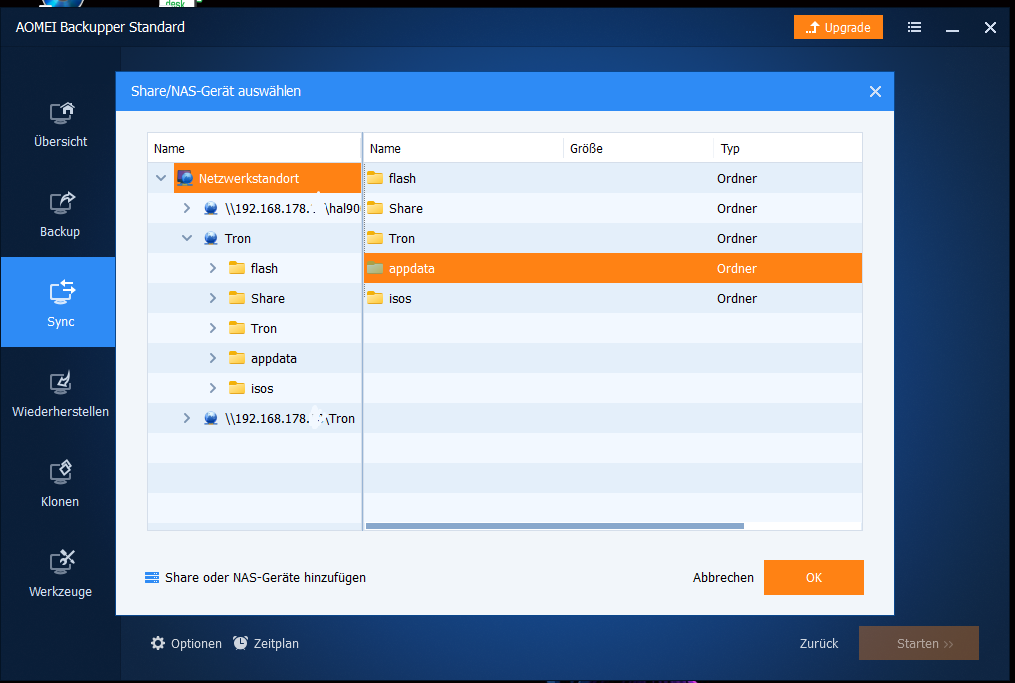Click the Share folder icon in the tree
The width and height of the screenshot is (1015, 683).
[x=237, y=298]
